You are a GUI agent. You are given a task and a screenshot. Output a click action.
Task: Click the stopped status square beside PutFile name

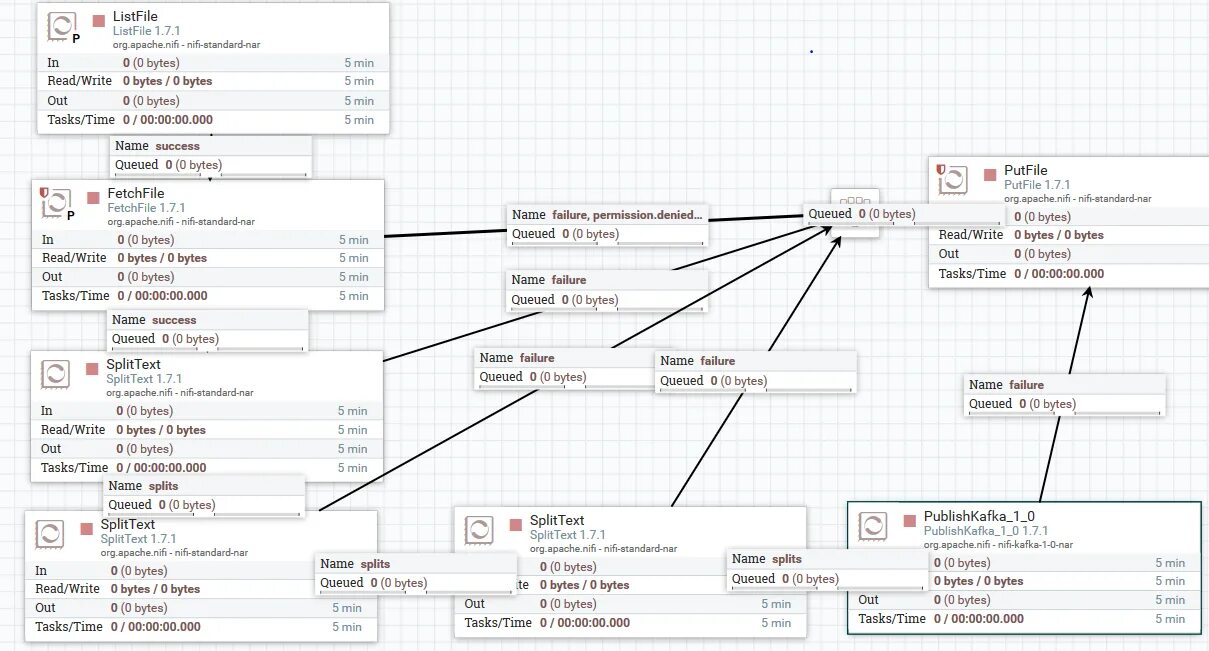pyautogui.click(x=990, y=174)
